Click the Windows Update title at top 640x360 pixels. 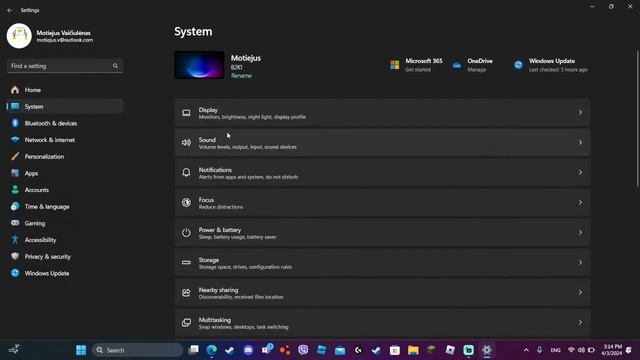coord(552,61)
